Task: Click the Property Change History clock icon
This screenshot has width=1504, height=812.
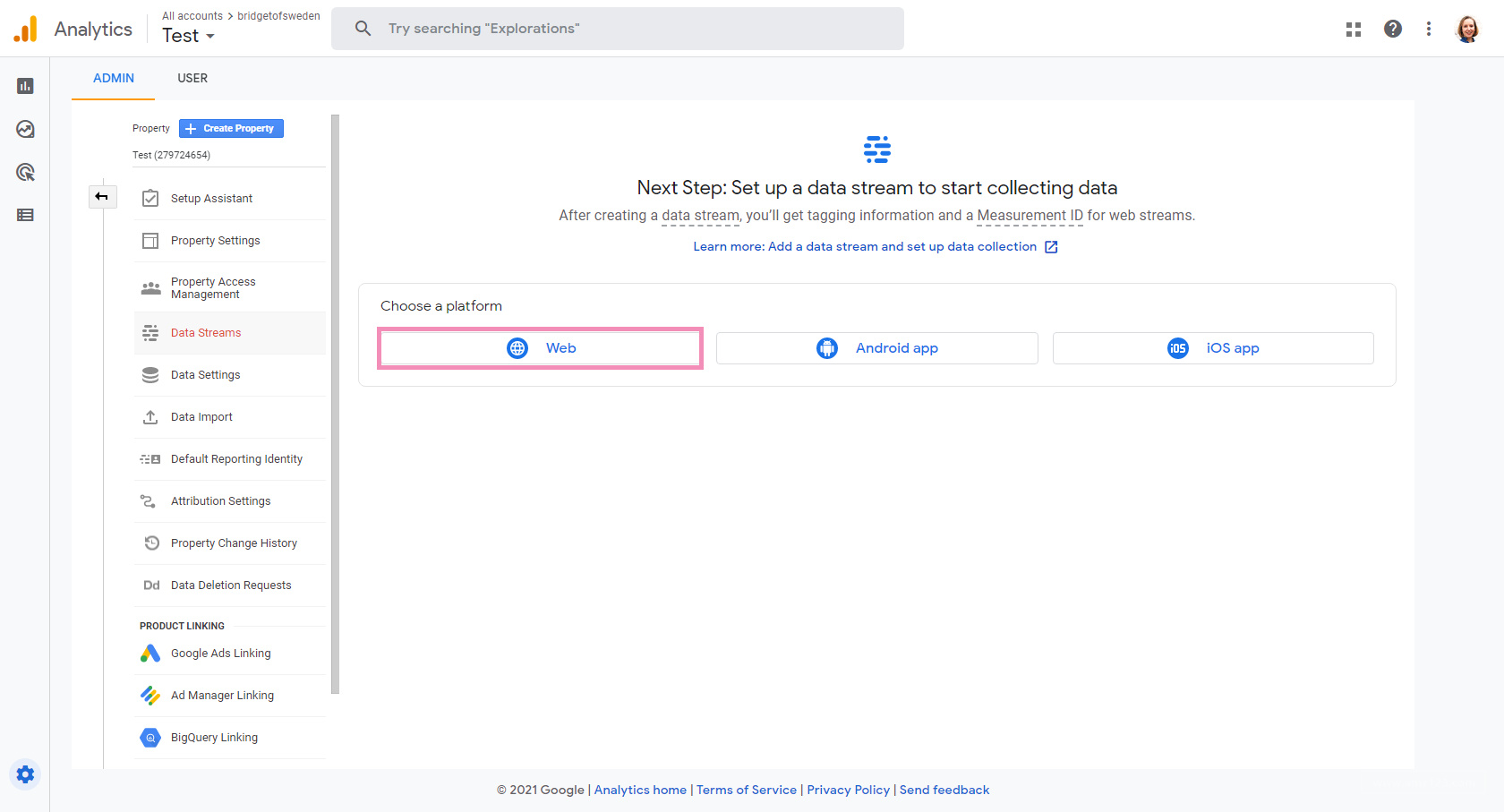Action: click(151, 543)
